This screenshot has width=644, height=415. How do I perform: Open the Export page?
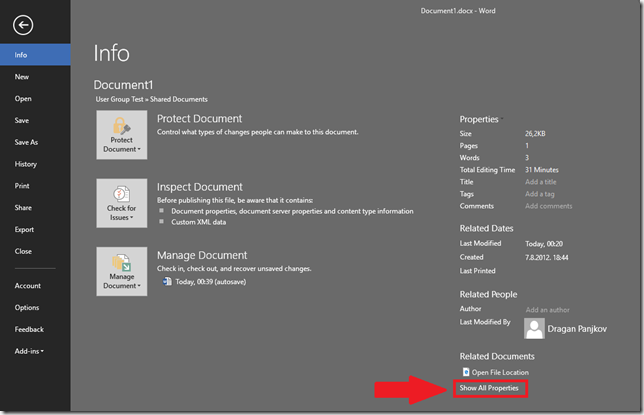pos(24,229)
